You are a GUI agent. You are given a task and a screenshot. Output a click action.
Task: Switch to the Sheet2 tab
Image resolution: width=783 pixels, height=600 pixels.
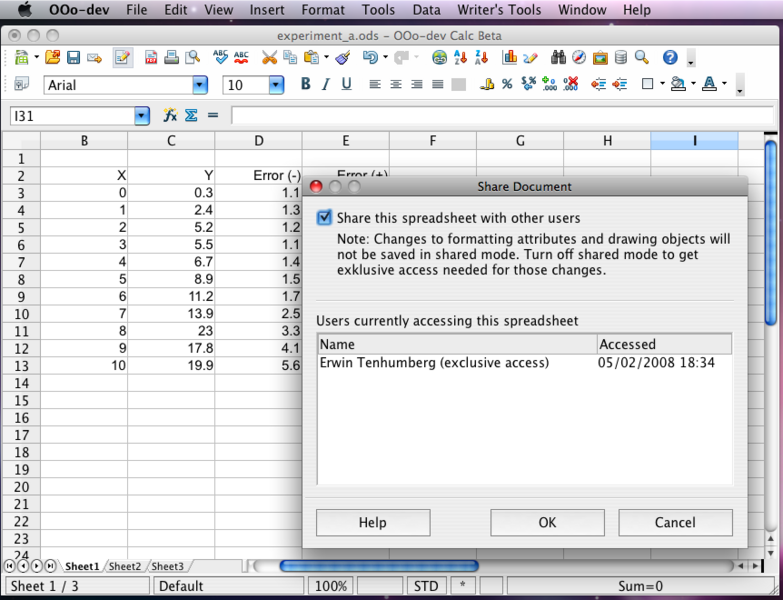(125, 567)
